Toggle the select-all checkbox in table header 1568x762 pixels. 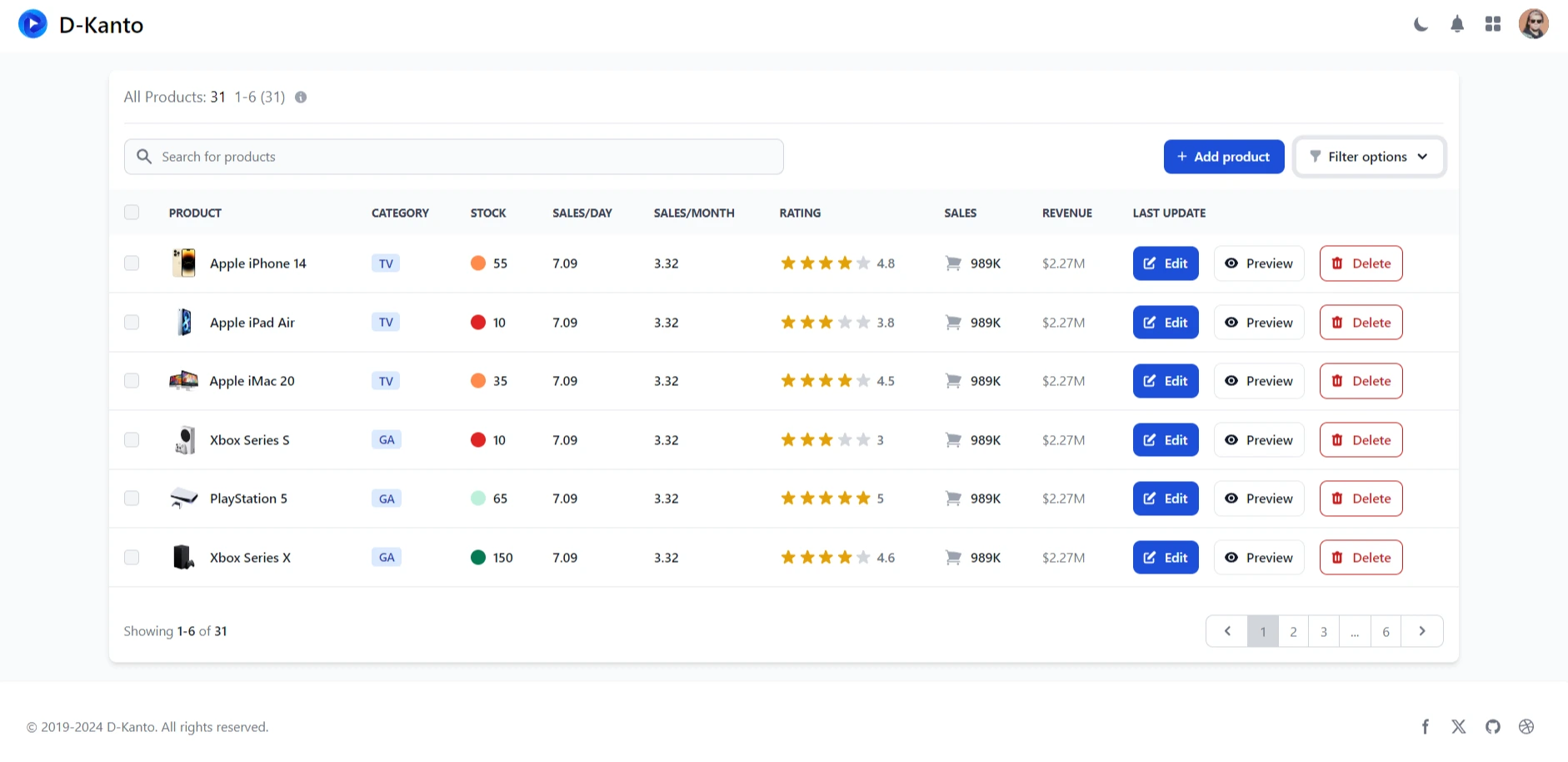(132, 213)
